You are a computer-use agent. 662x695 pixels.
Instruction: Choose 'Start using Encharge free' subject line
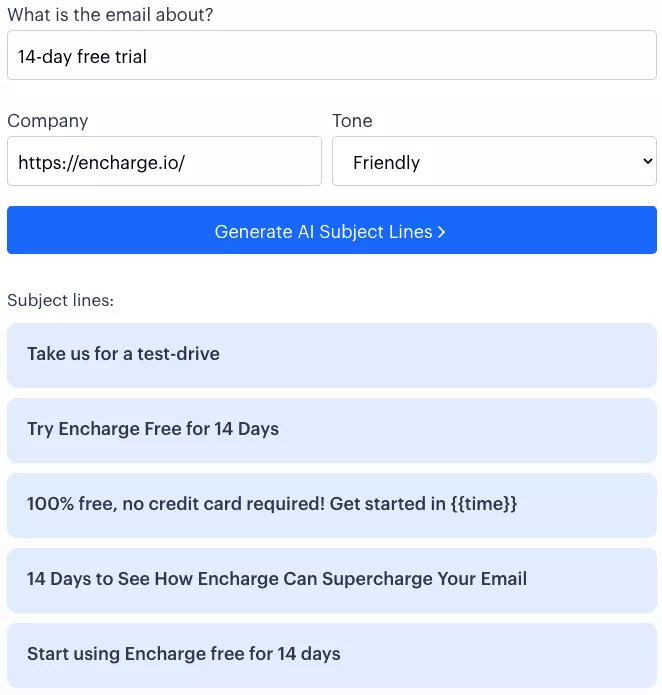(x=331, y=655)
